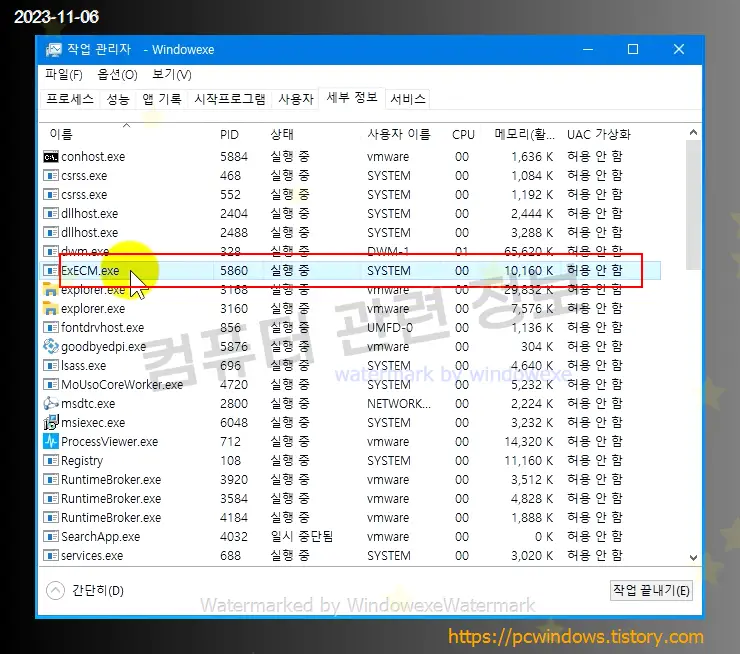The height and width of the screenshot is (654, 740).
Task: Switch to the 서비스 tab
Action: [408, 99]
